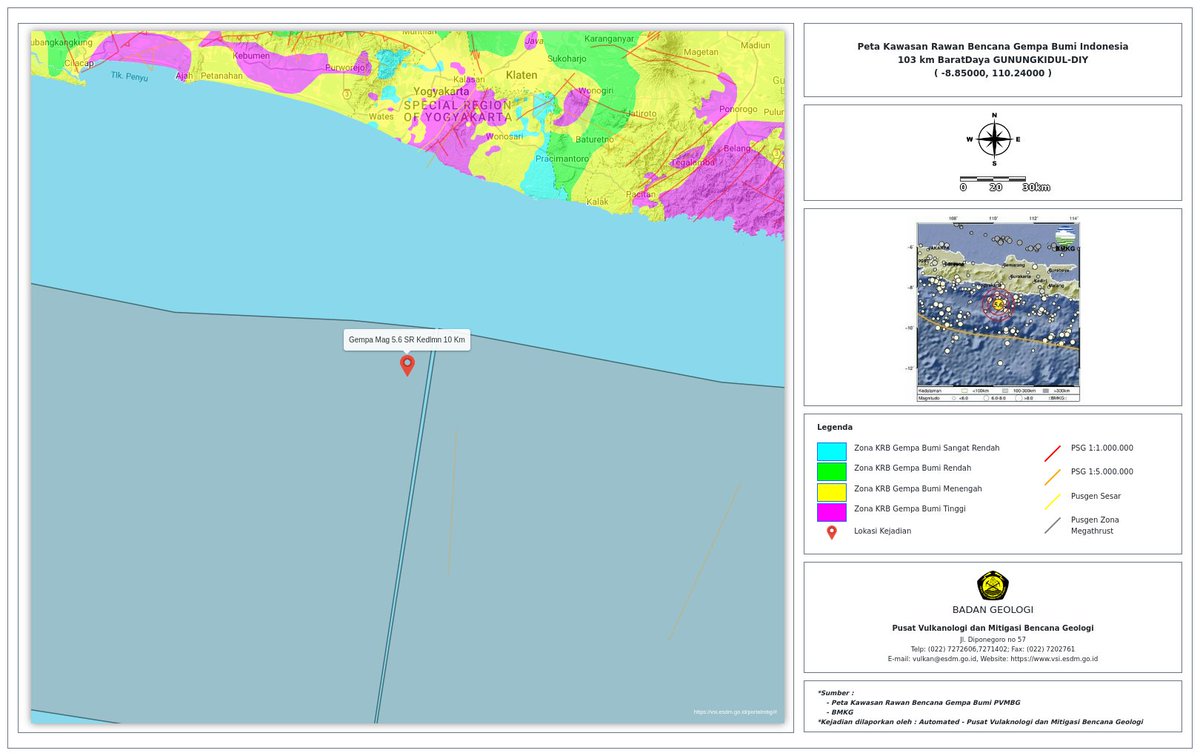The height and width of the screenshot is (756, 1200).
Task: Click the Gempa Mag 5.6 SR info label
Action: click(407, 340)
